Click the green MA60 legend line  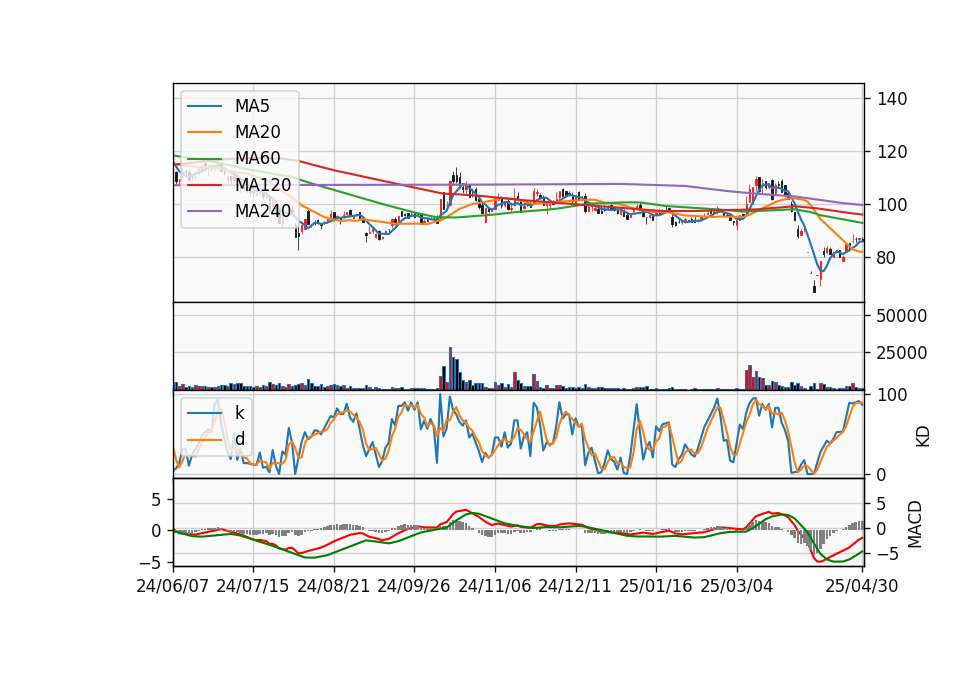204,159
